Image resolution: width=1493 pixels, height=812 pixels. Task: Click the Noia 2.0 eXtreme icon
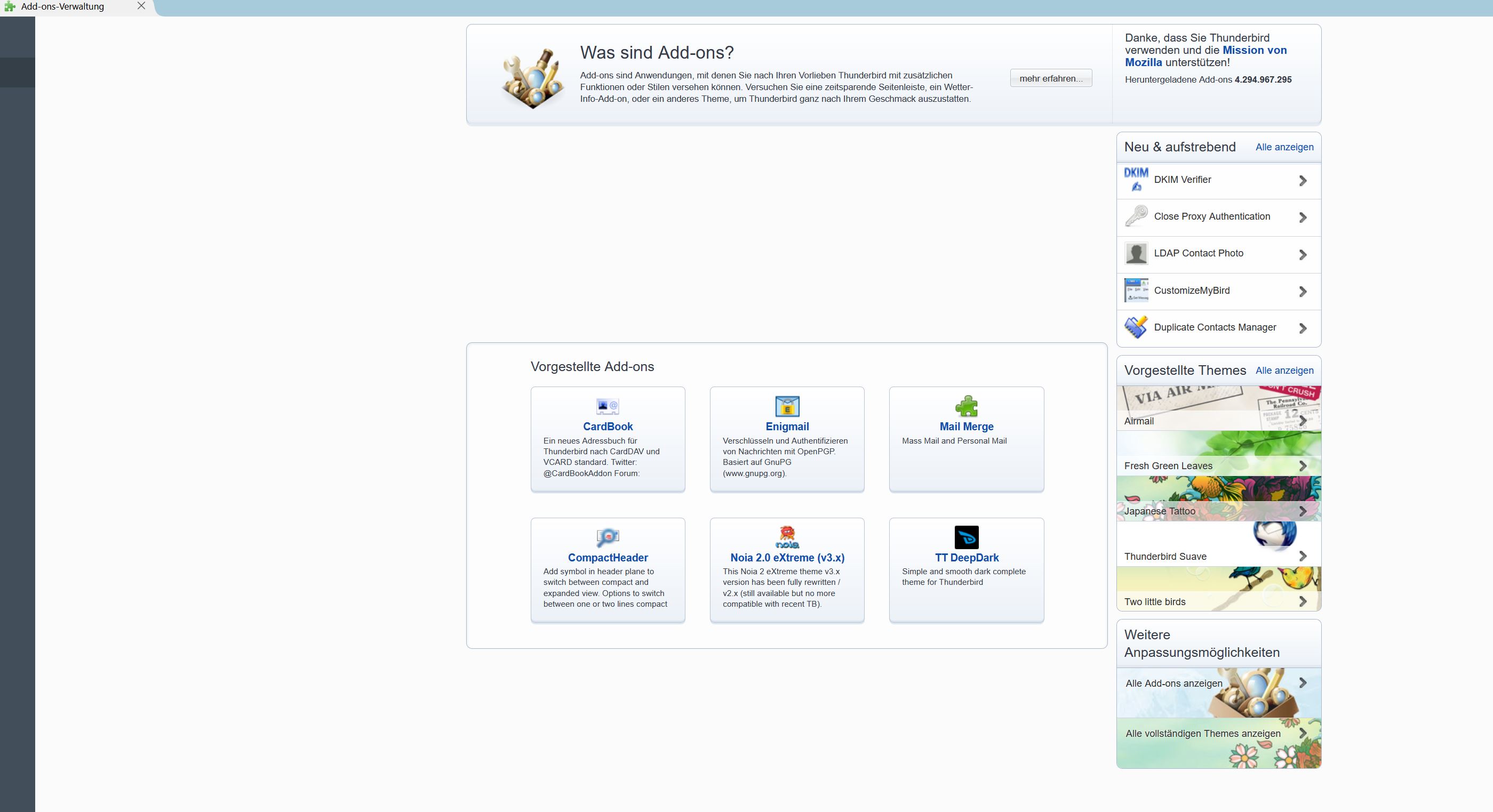click(x=787, y=537)
